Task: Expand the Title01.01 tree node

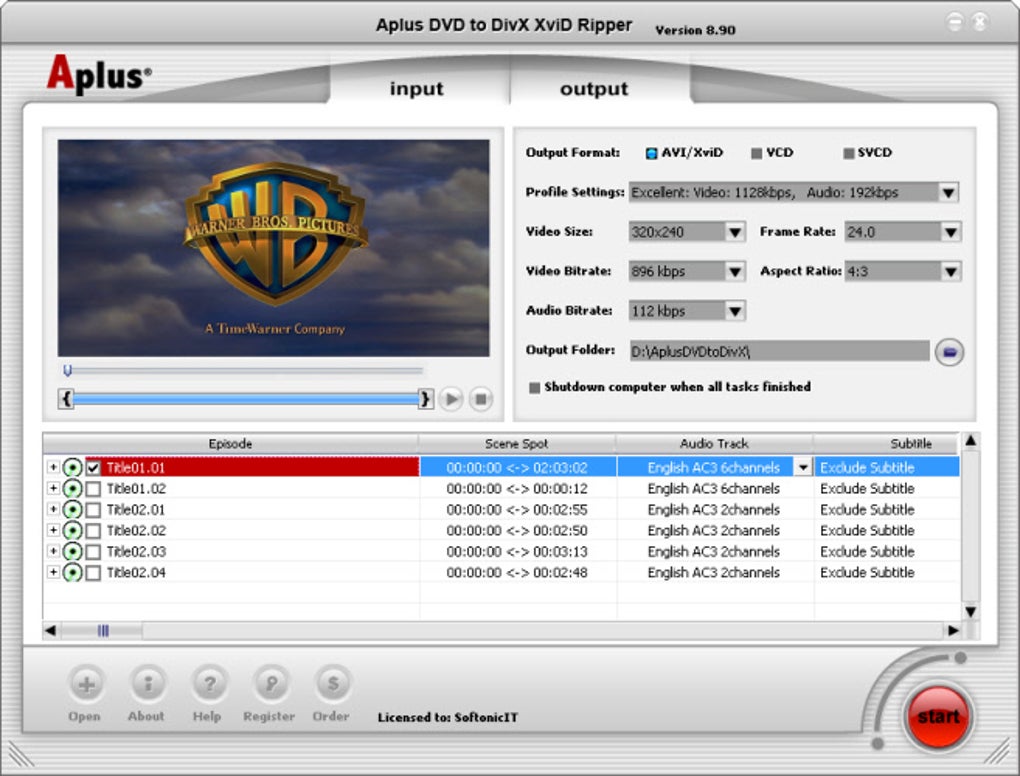Action: [53, 467]
